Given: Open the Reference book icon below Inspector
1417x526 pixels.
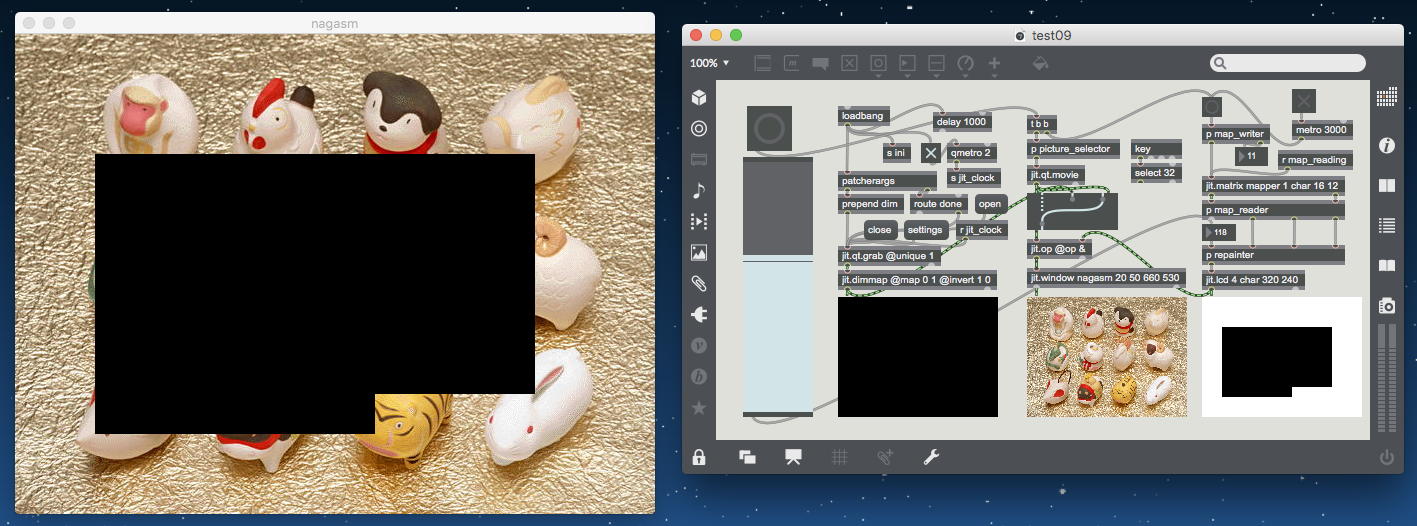Looking at the screenshot, I should 1386,186.
